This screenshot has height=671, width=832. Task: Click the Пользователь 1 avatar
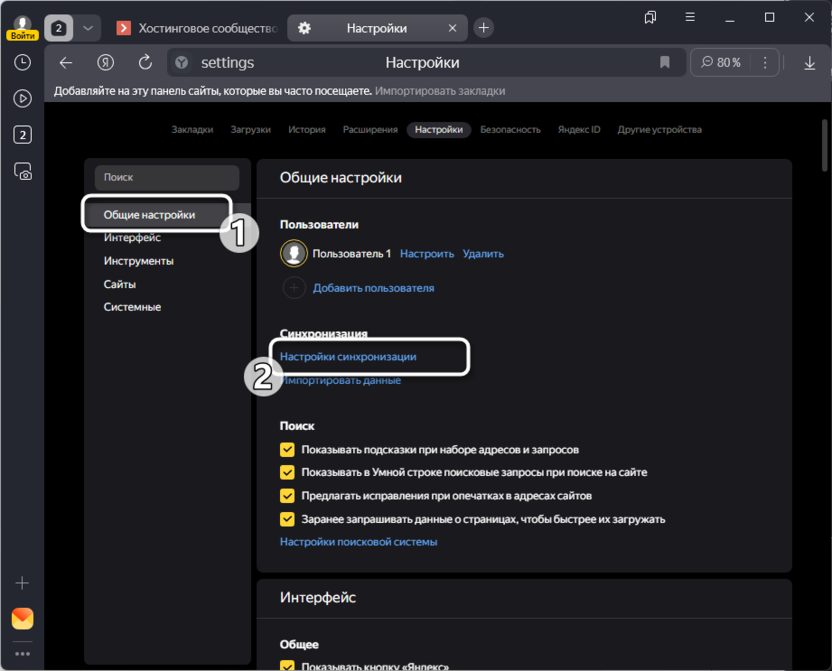293,253
